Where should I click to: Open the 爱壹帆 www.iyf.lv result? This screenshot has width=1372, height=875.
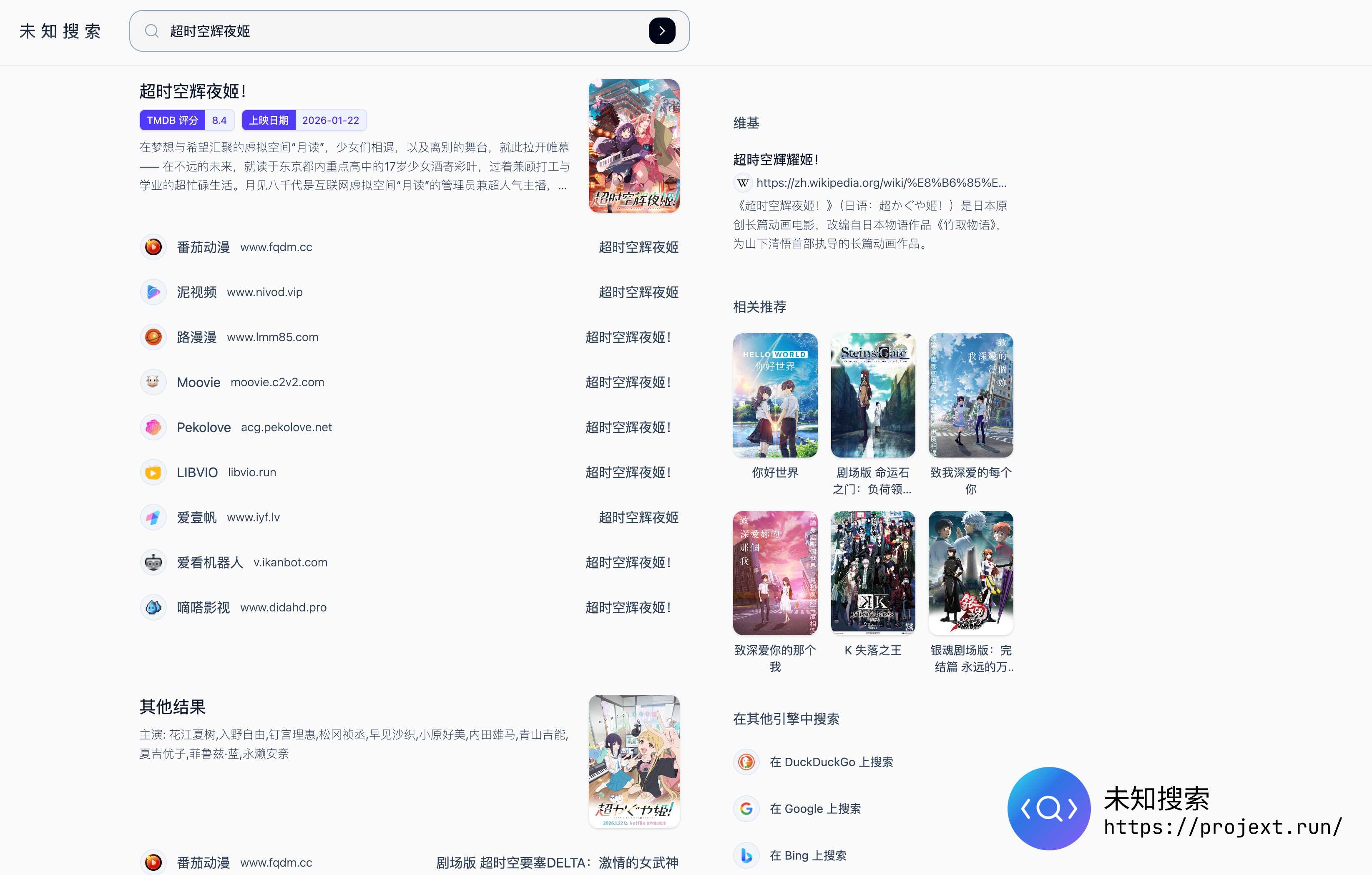click(x=409, y=517)
